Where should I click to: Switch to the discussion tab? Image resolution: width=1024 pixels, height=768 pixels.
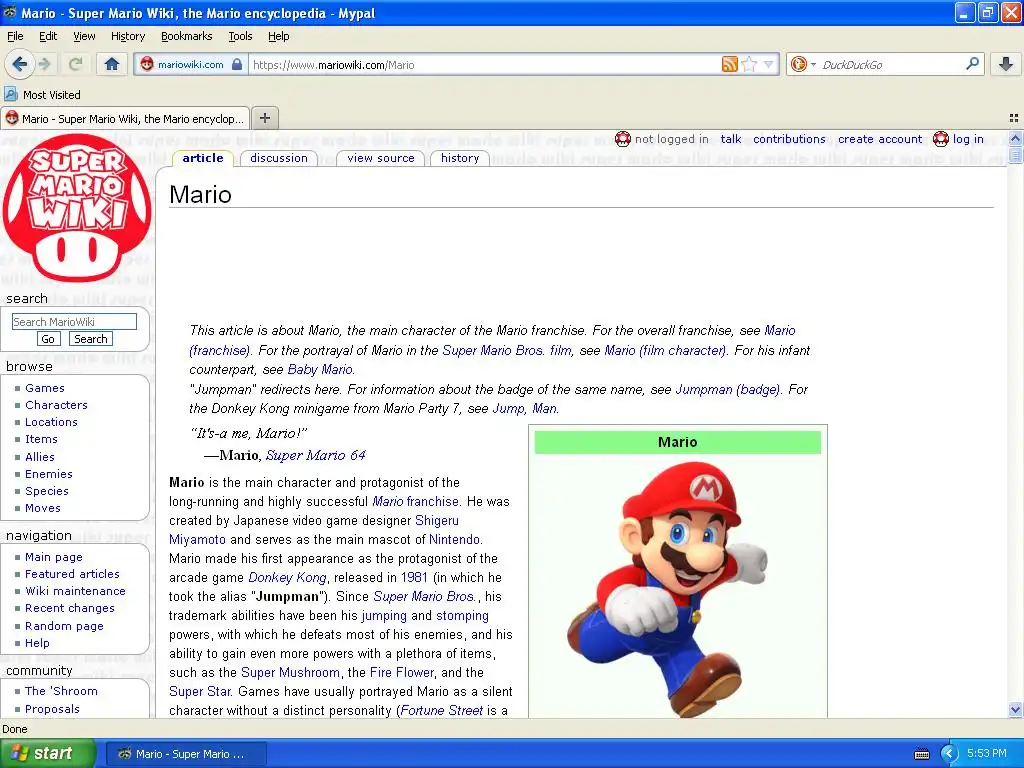click(279, 158)
